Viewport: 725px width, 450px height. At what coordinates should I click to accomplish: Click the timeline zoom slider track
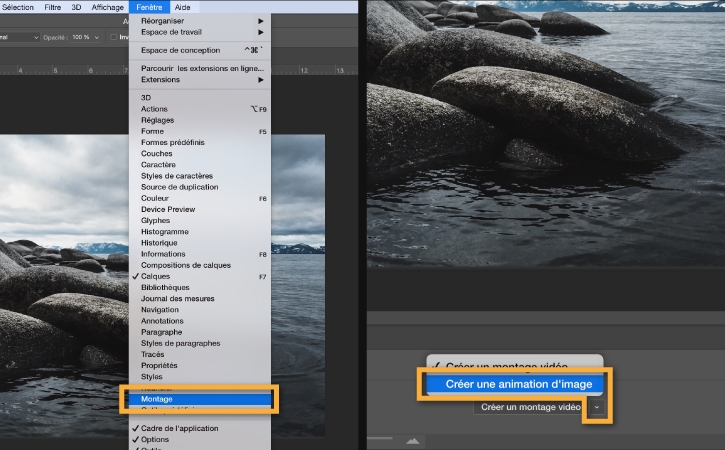380,438
